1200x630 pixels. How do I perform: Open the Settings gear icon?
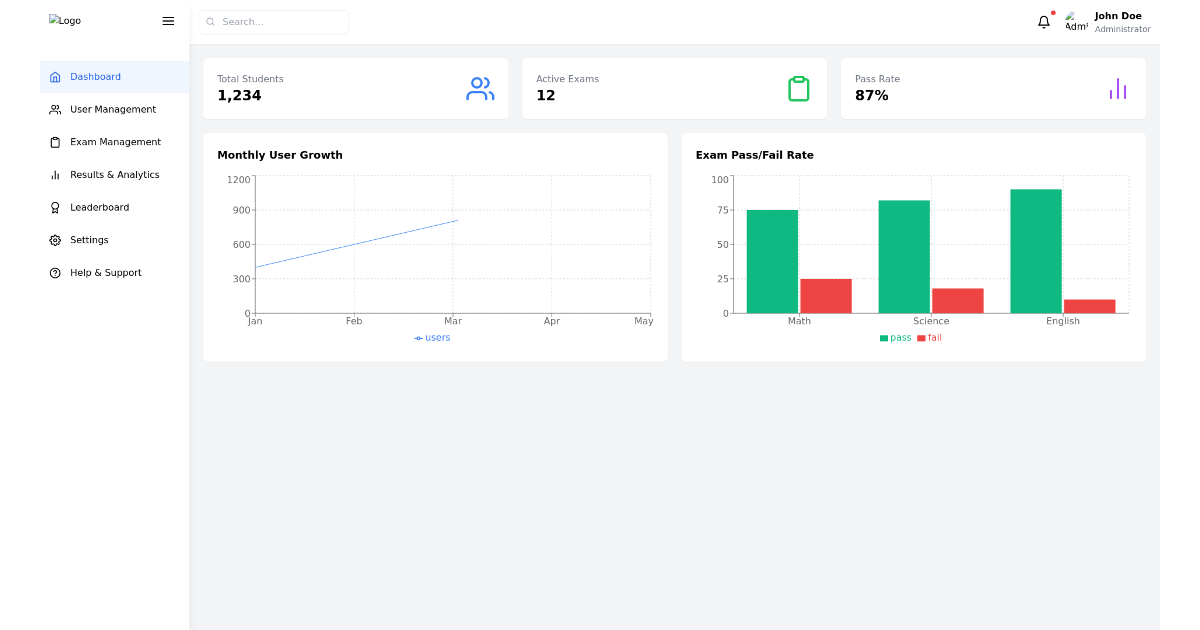tap(55, 239)
